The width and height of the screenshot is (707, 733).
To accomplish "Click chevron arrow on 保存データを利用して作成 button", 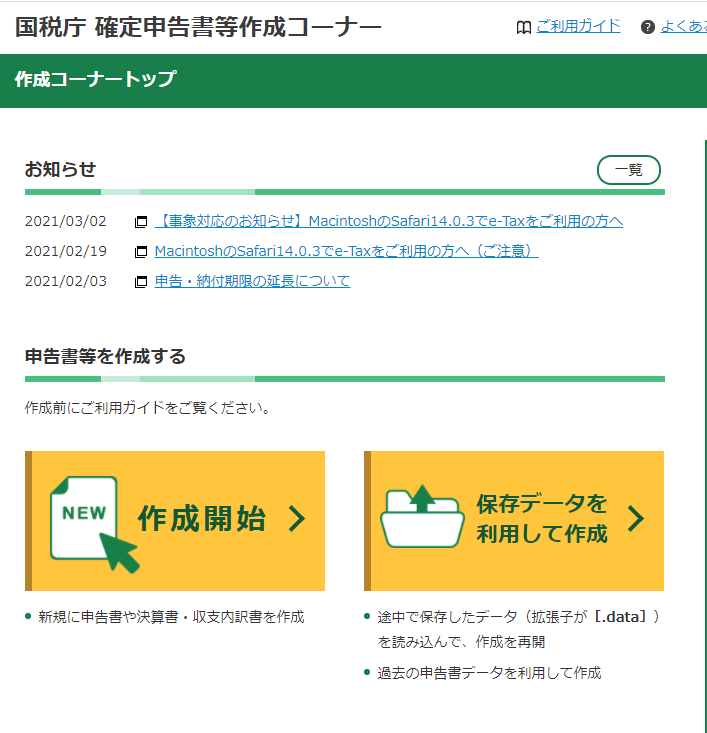I will [636, 518].
